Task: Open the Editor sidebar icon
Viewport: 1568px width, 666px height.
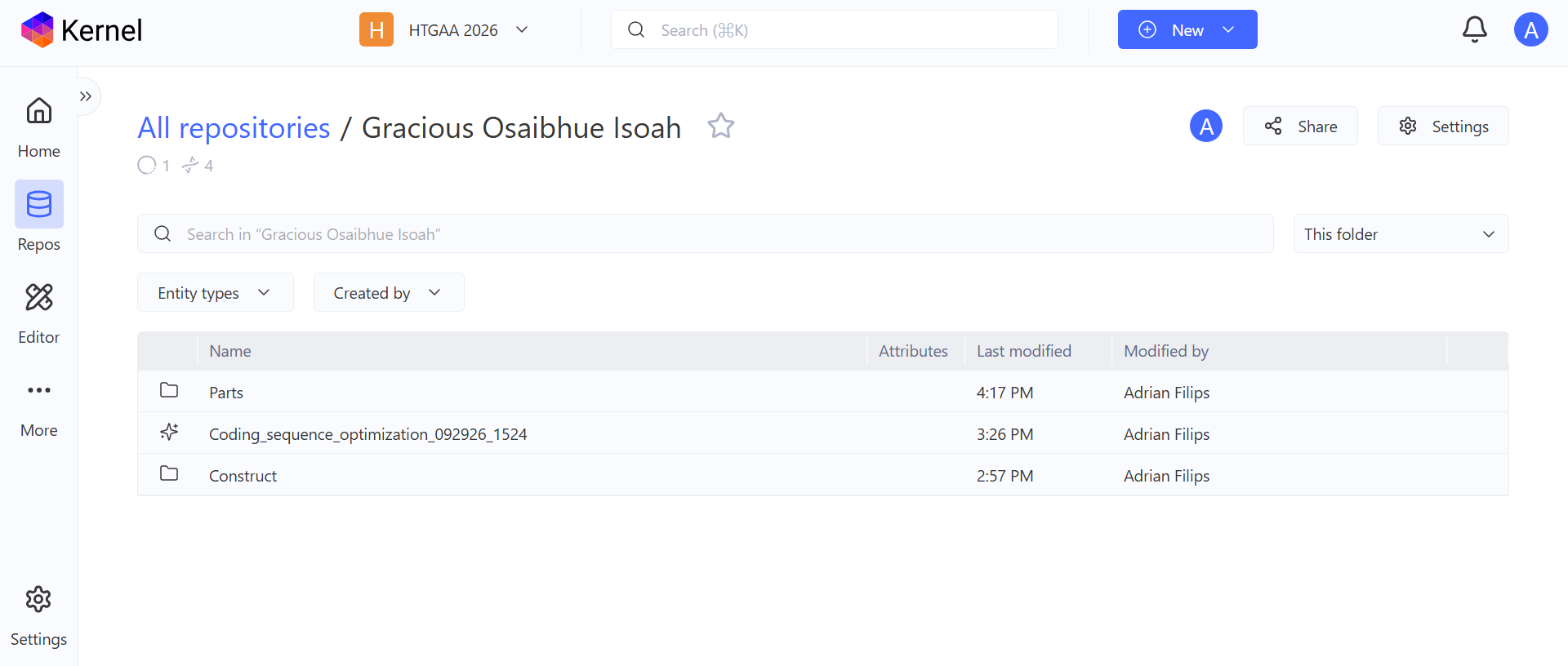Action: coord(39,297)
